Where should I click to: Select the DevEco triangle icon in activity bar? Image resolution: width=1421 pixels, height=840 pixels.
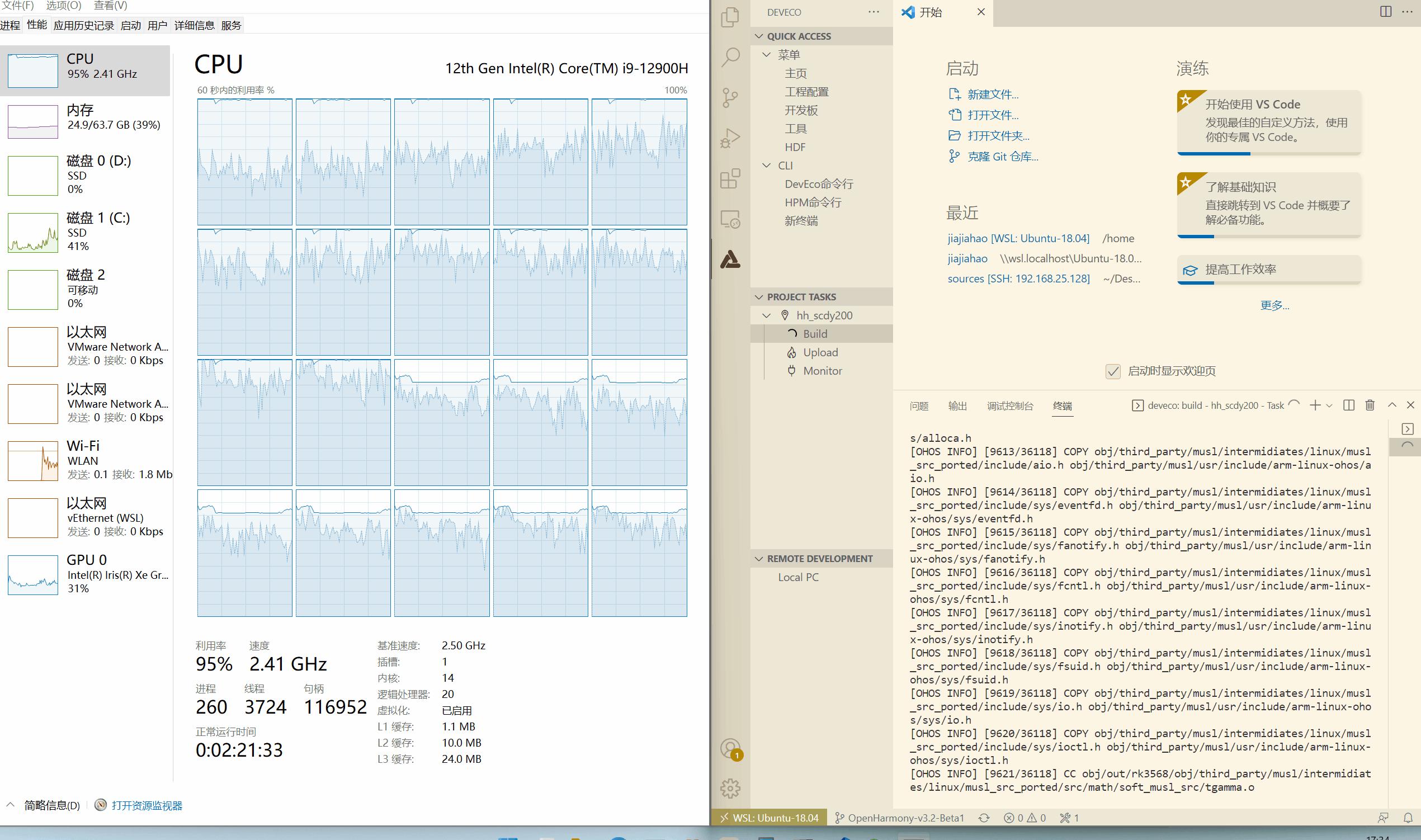(730, 260)
